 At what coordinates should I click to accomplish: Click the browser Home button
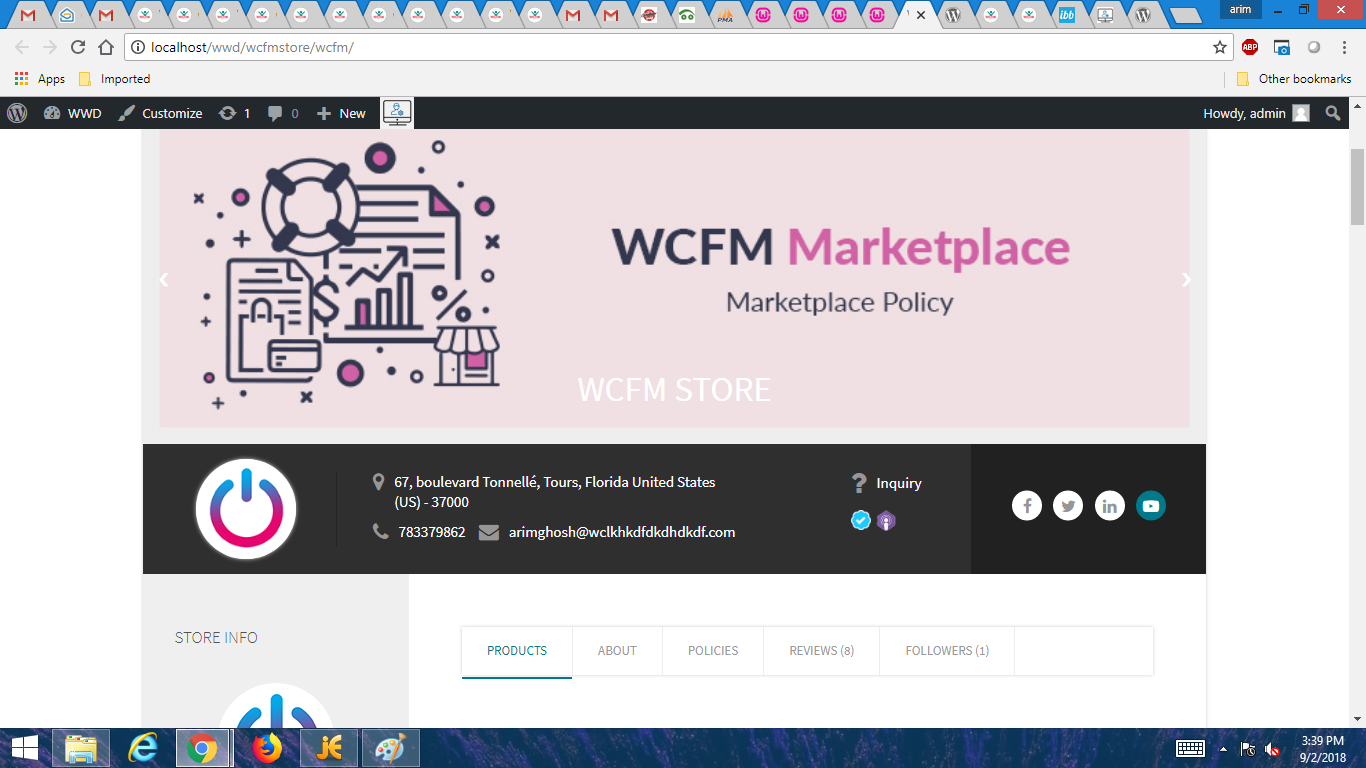[x=106, y=47]
